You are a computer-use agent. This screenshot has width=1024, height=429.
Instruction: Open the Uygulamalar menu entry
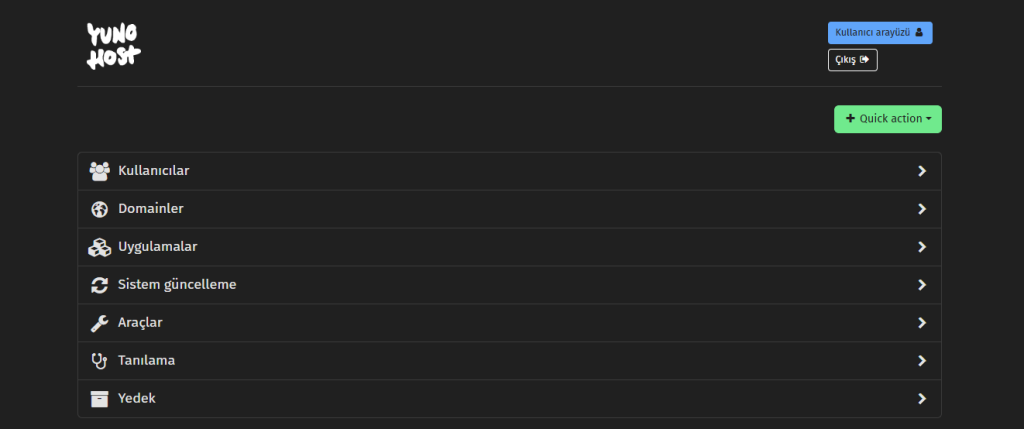pyautogui.click(x=509, y=247)
